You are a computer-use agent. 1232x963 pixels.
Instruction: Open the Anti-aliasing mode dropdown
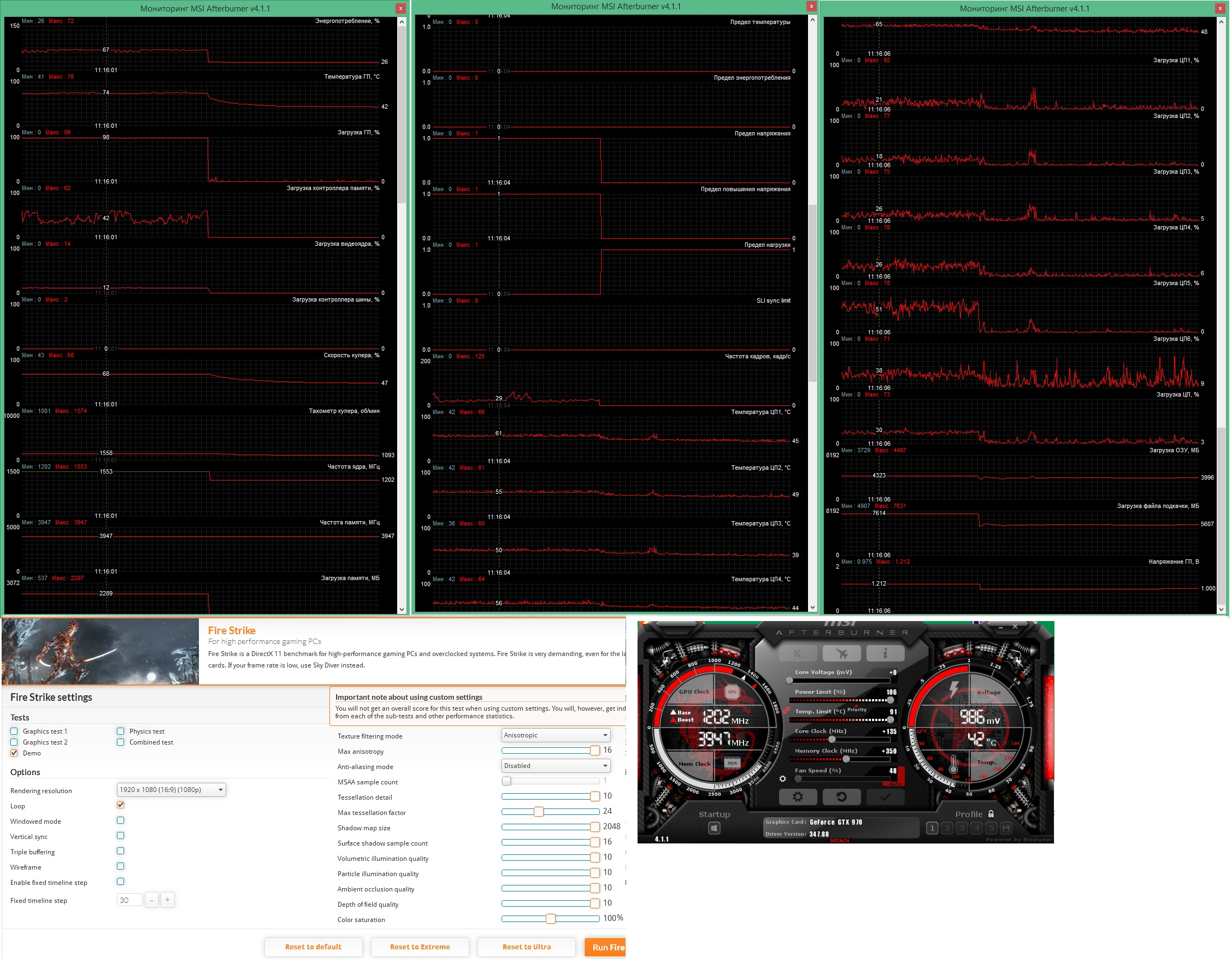point(556,766)
